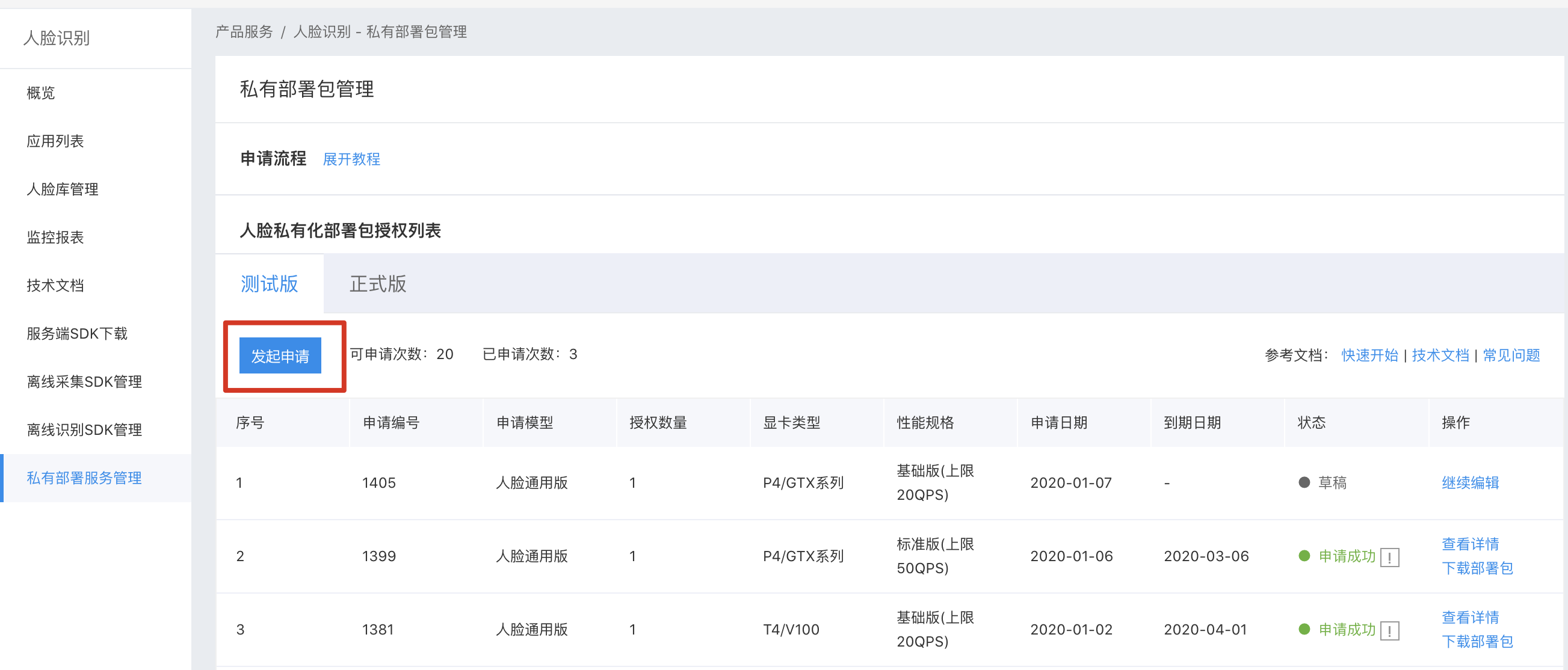Screen dimensions: 1568x670
Task: Click 查看详情 for application 1381
Action: 1470,618
